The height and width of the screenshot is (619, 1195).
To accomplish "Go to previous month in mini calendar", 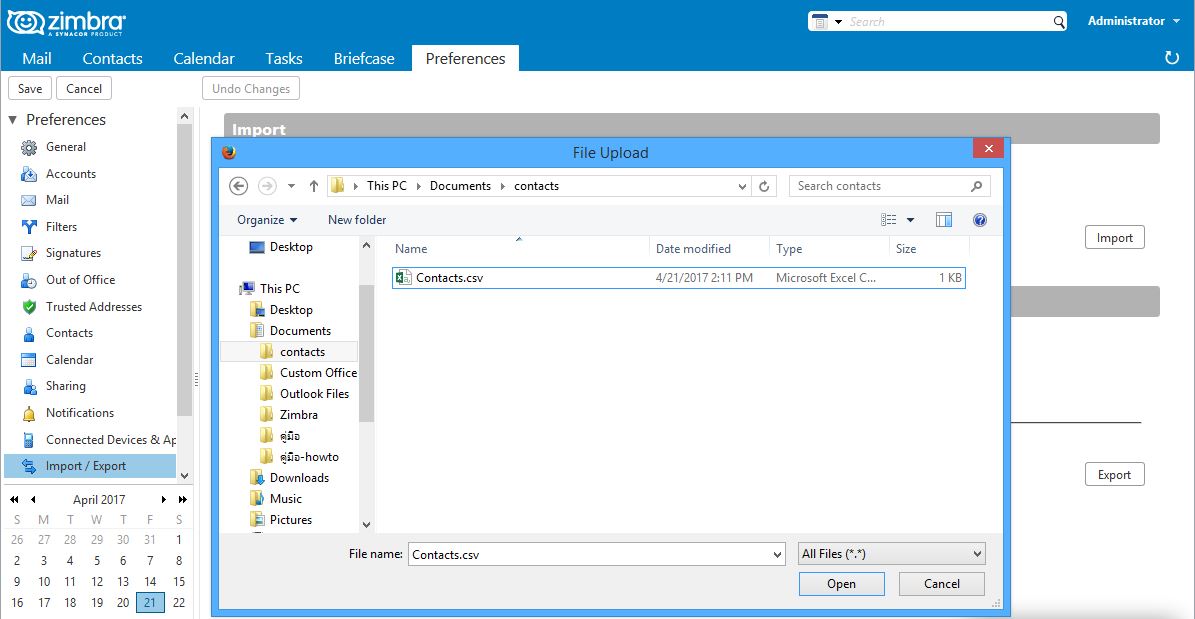I will point(33,500).
